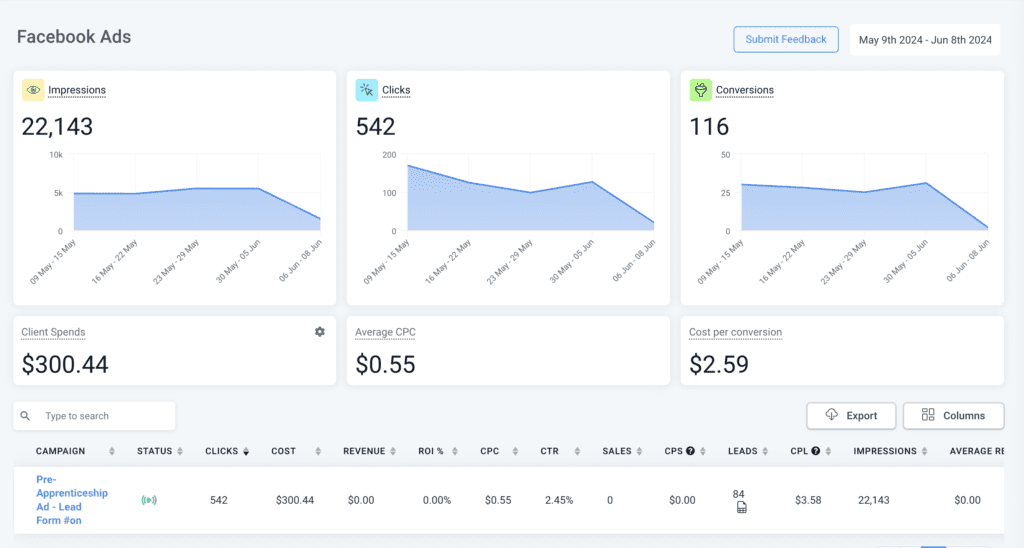Sort table by Clicks column
This screenshot has width=1024, height=548.
(x=246, y=451)
